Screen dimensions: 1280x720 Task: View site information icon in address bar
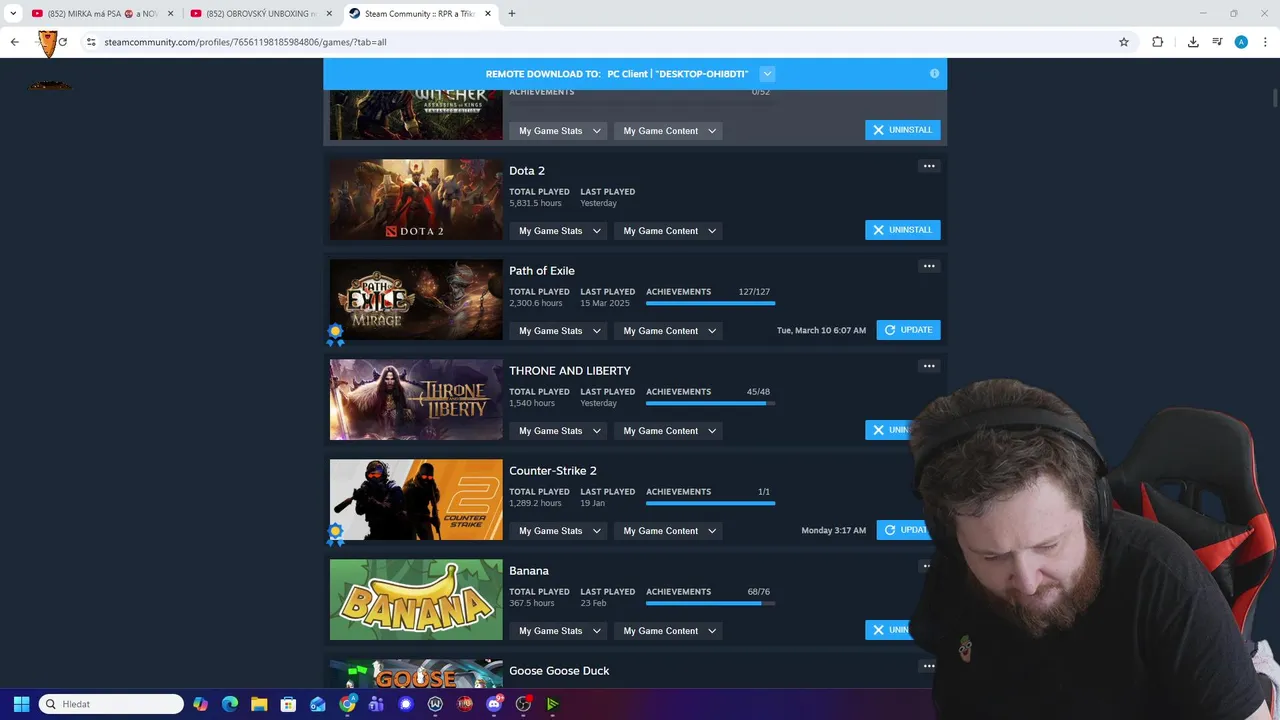(x=91, y=42)
